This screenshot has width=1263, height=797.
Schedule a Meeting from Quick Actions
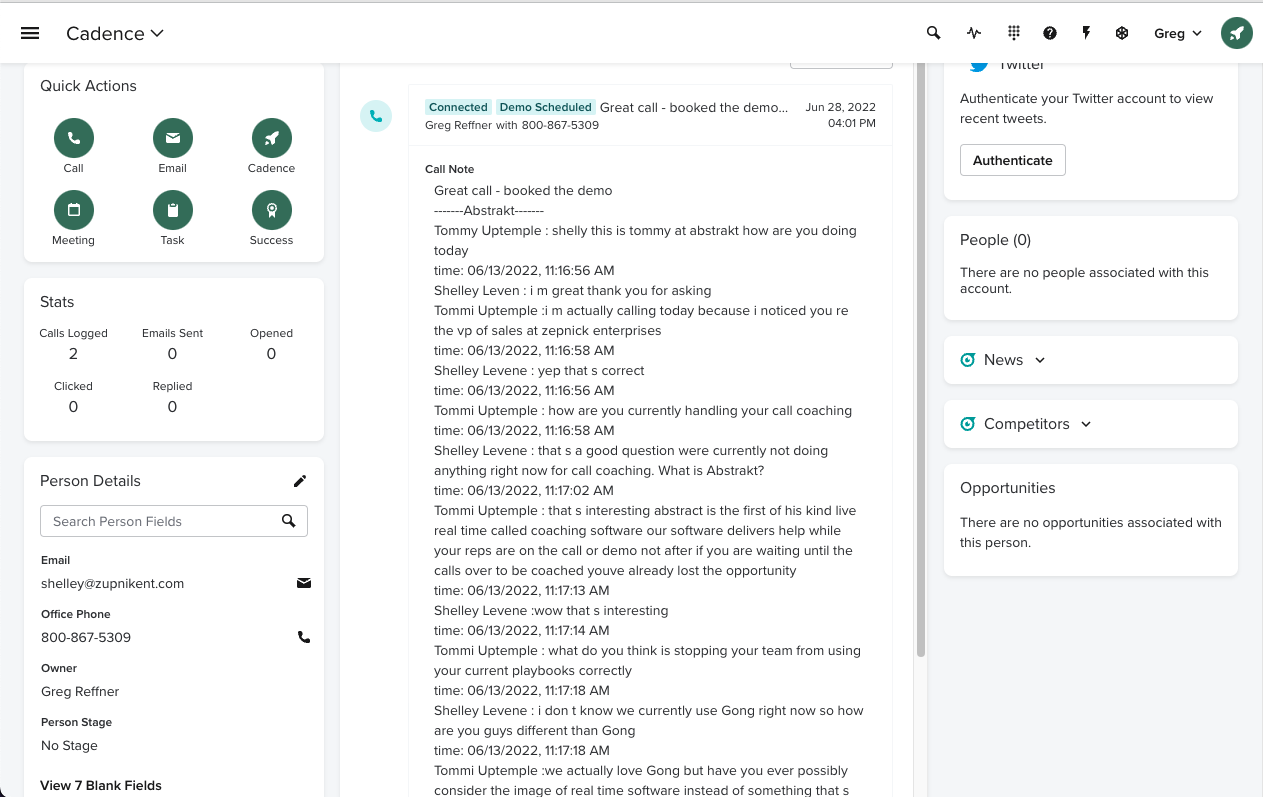point(74,210)
